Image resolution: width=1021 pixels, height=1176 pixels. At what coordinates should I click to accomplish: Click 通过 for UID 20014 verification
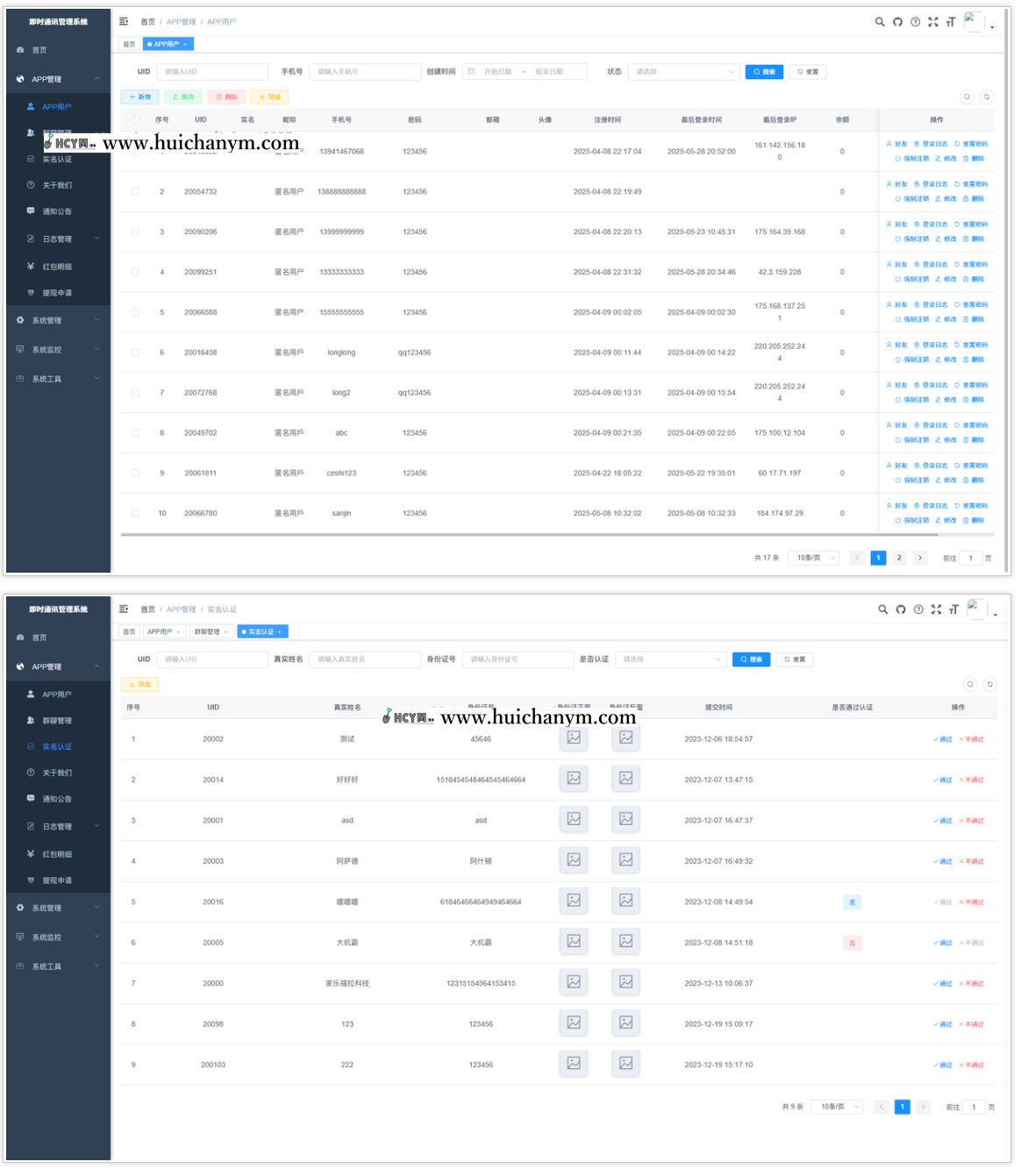[943, 780]
